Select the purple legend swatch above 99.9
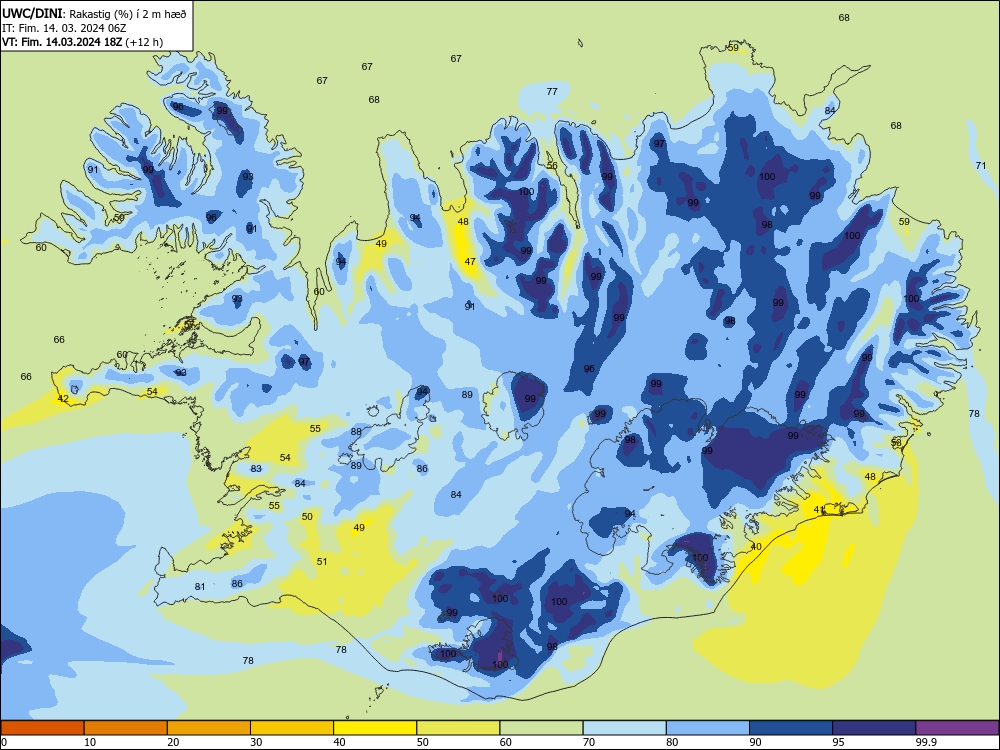Viewport: 1000px width, 750px height. click(x=957, y=728)
